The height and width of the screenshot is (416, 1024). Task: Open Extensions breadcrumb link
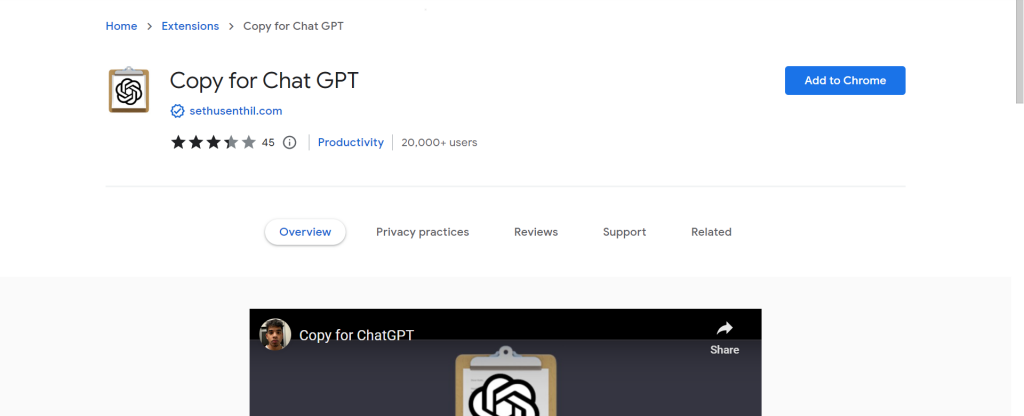coord(190,26)
